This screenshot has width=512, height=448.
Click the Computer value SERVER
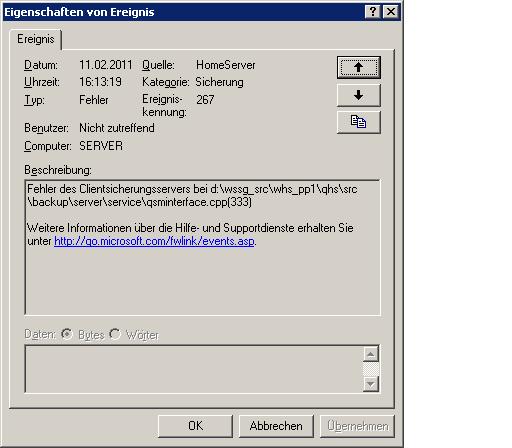point(101,146)
